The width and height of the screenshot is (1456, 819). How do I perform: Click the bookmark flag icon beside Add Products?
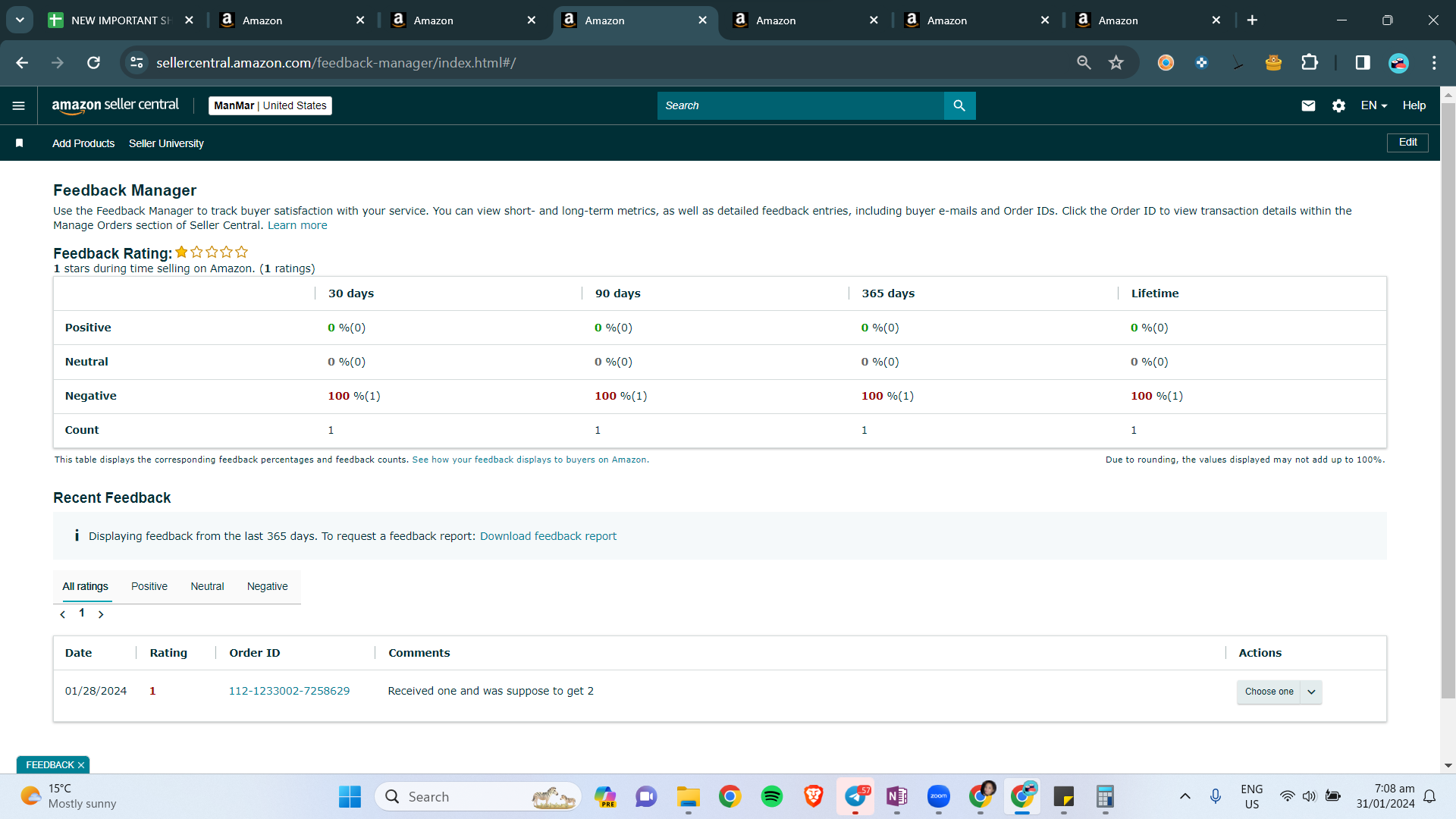(x=20, y=143)
